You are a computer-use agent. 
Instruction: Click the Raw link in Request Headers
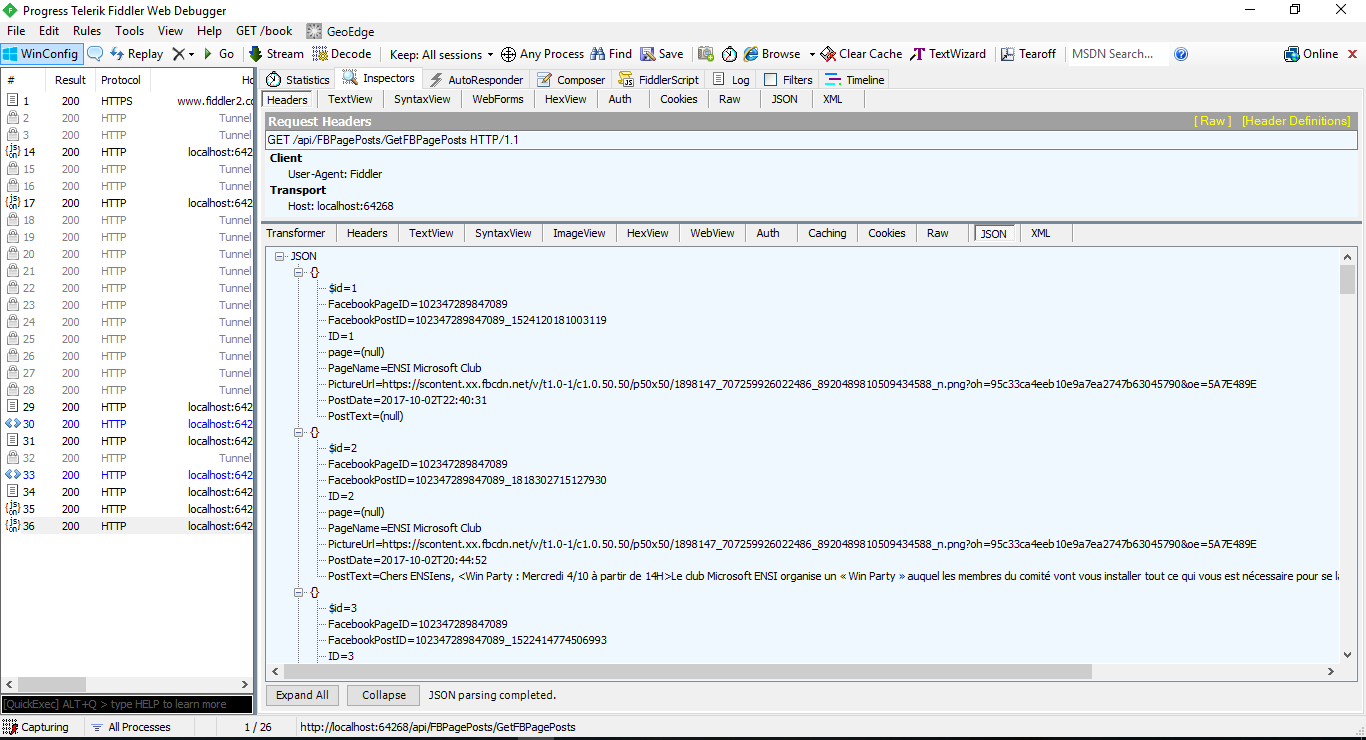tap(1212, 121)
